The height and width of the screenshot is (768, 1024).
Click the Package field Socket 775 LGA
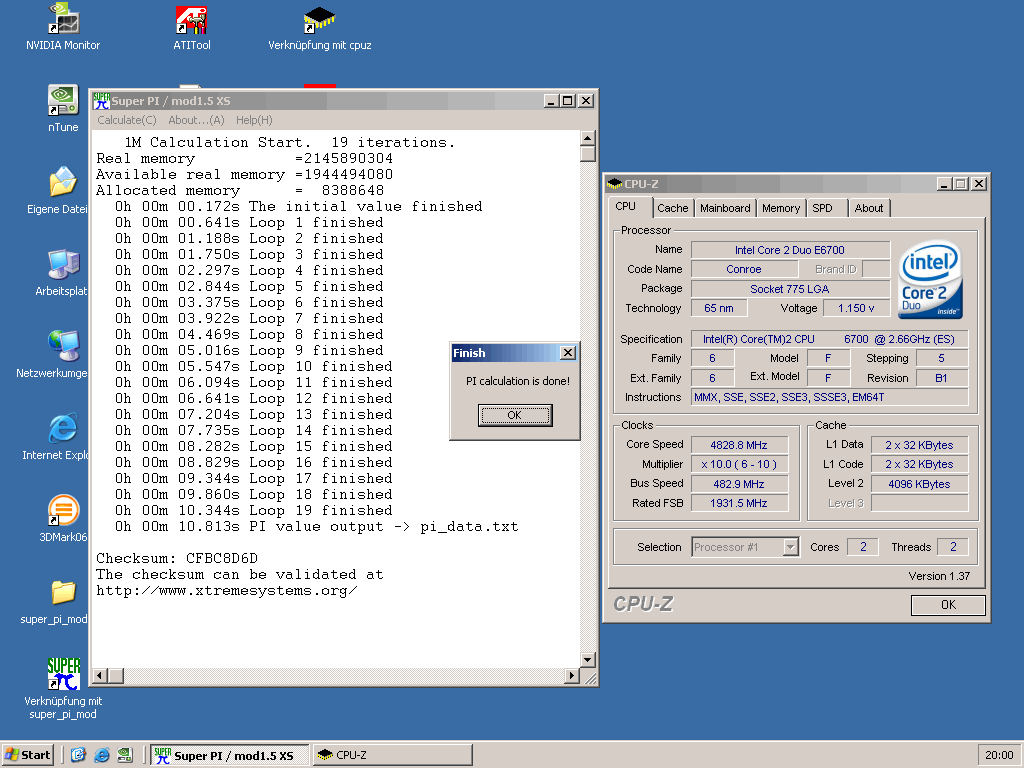coord(790,289)
